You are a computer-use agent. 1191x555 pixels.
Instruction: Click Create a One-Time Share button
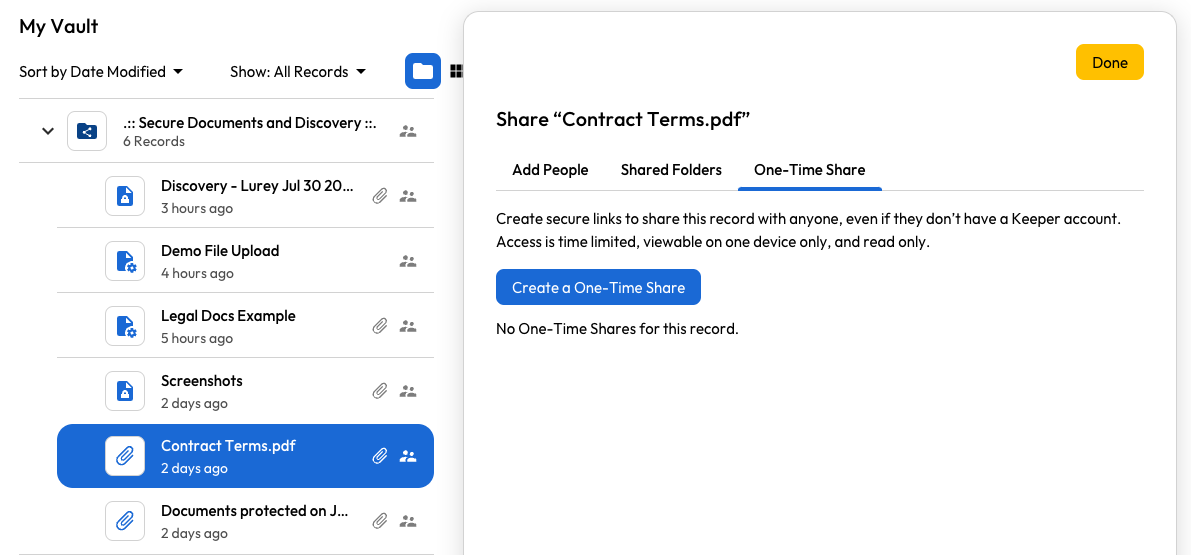point(598,287)
